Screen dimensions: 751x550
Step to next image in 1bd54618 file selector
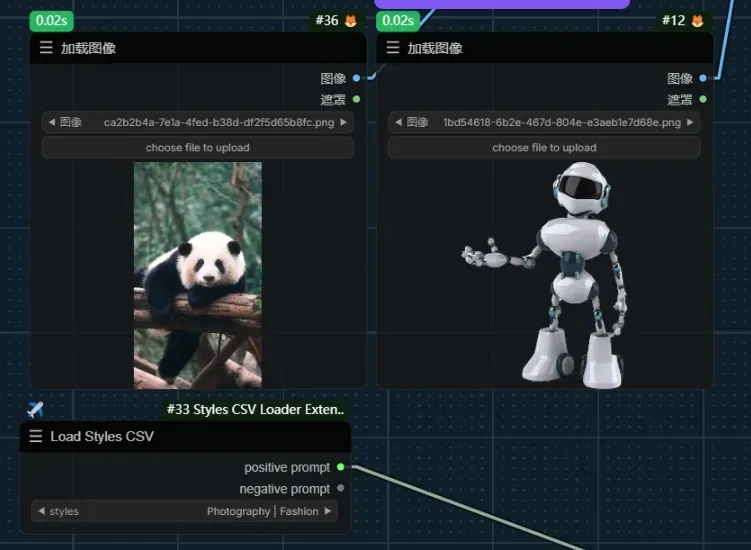[x=691, y=122]
